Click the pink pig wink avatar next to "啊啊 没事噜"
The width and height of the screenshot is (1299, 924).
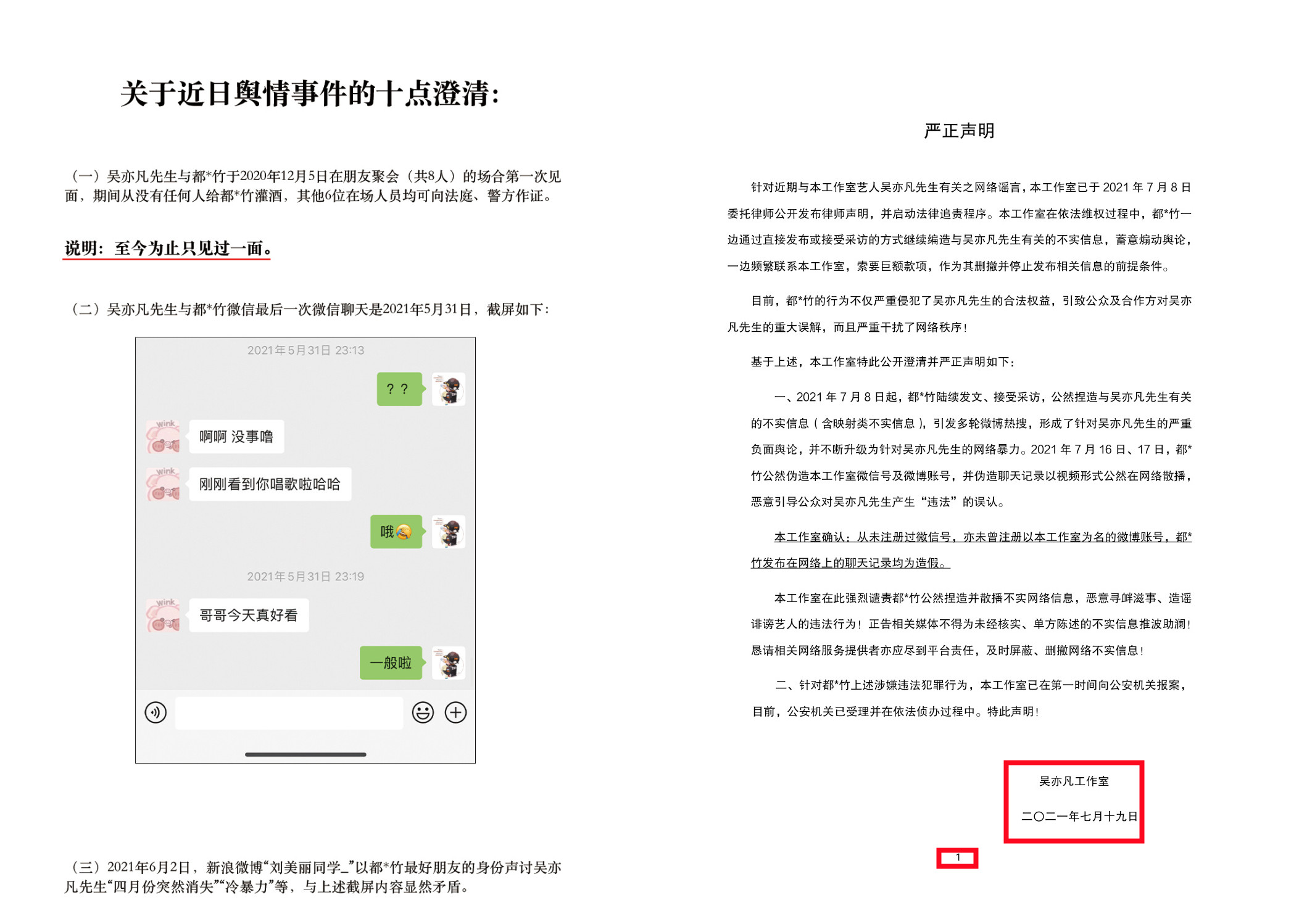(164, 437)
